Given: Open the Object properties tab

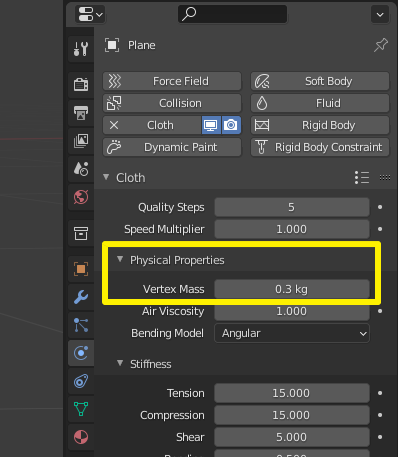Looking at the screenshot, I should [81, 269].
